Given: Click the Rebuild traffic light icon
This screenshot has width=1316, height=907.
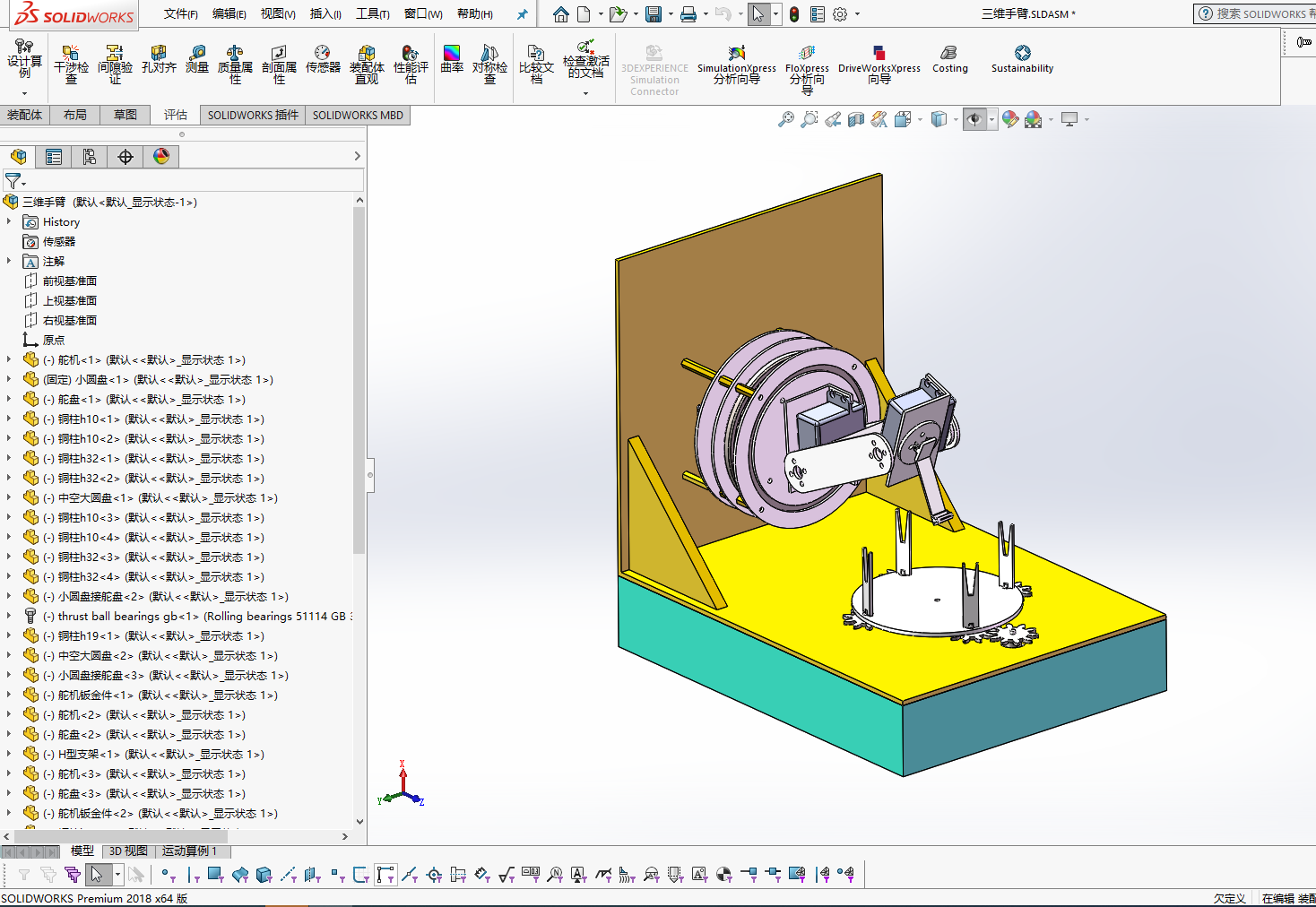Looking at the screenshot, I should (x=794, y=14).
